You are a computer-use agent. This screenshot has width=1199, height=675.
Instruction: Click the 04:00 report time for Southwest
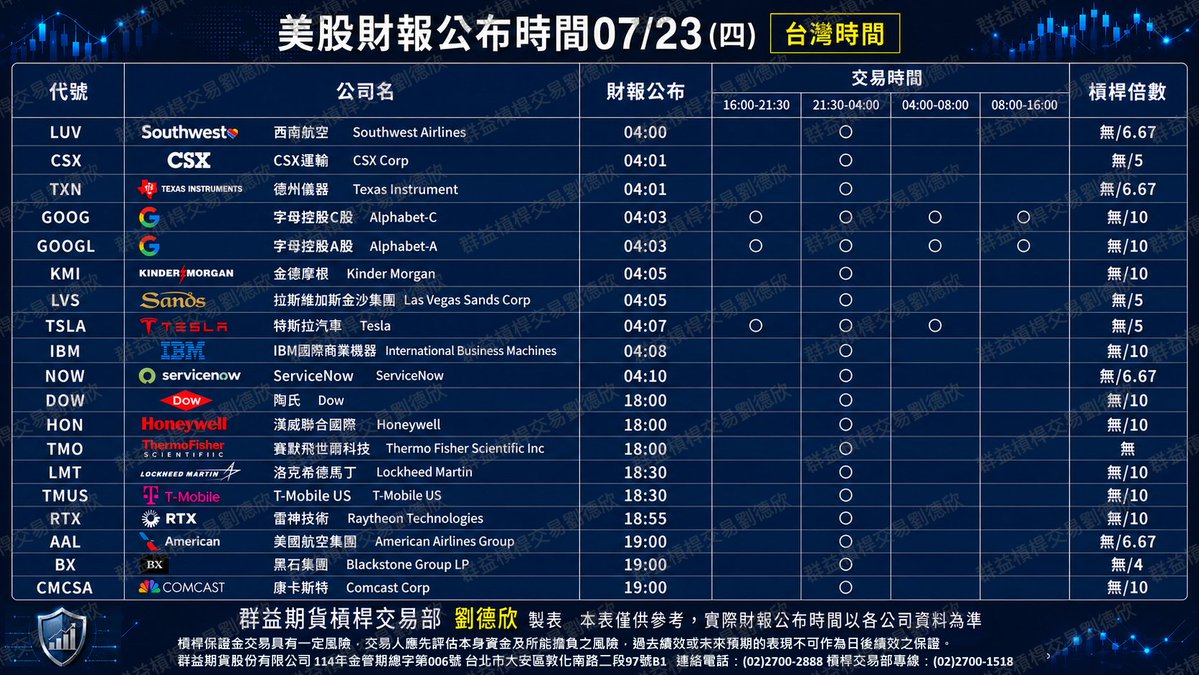point(645,132)
